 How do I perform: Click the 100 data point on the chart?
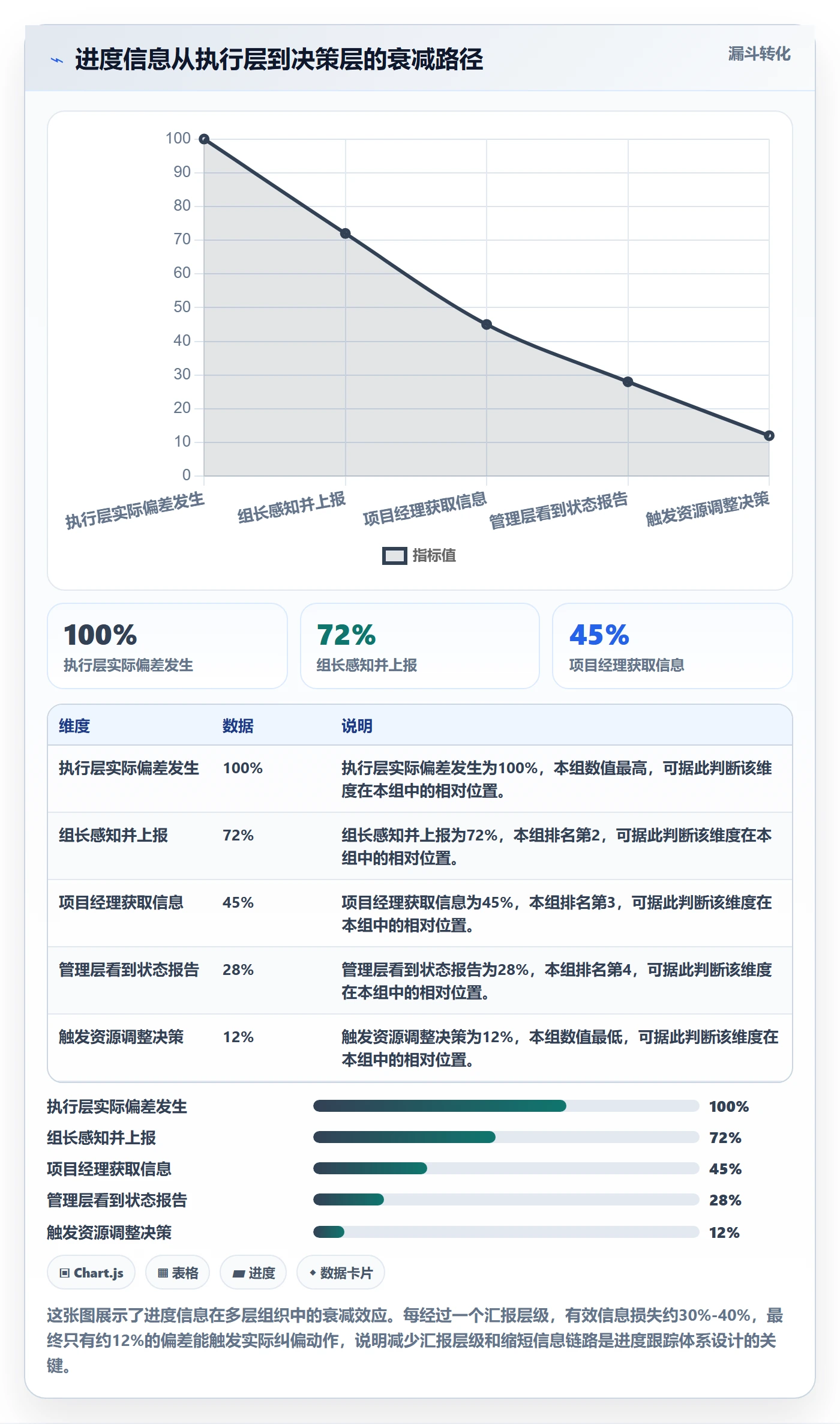click(204, 139)
